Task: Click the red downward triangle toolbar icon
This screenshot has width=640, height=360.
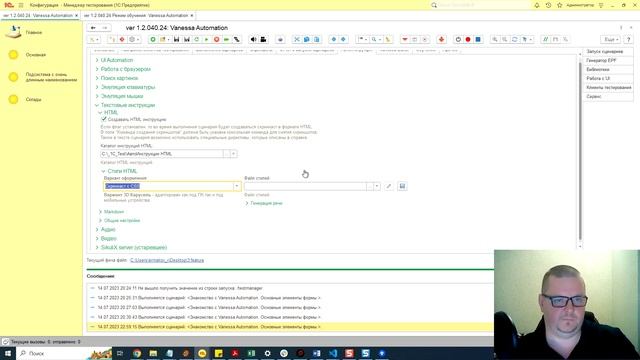Action: click(404, 40)
